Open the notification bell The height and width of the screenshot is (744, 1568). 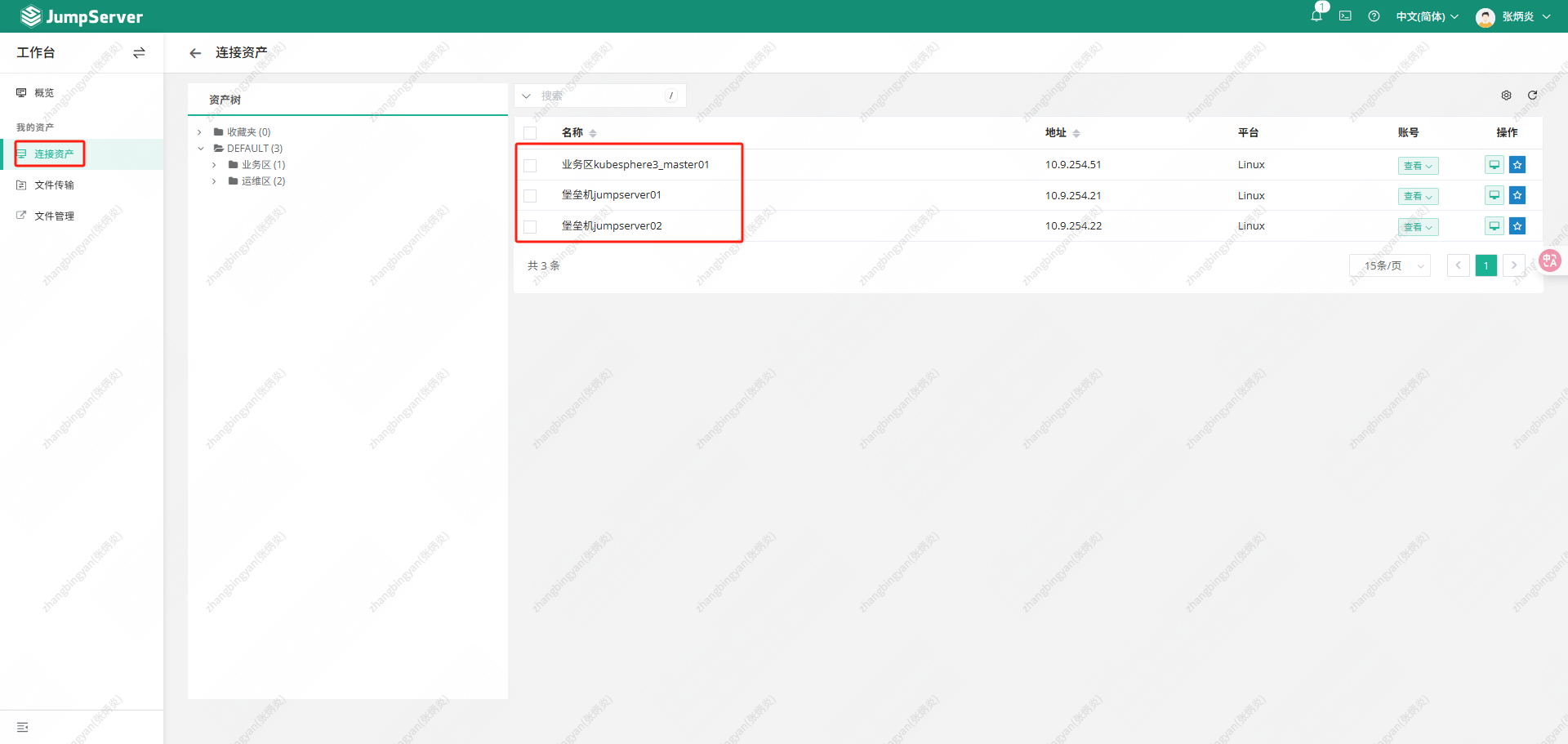[x=1316, y=16]
